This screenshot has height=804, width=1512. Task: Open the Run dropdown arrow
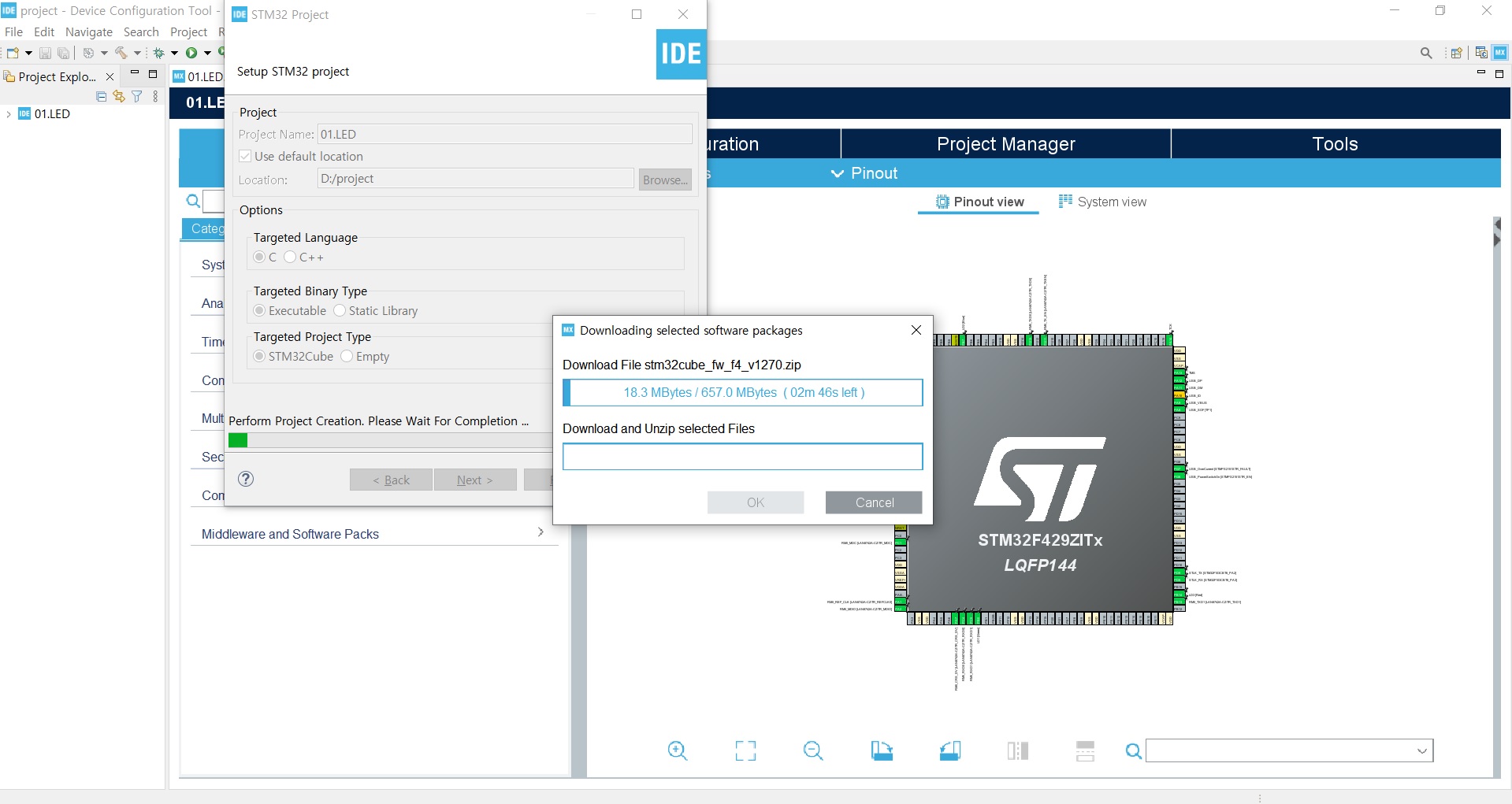(x=207, y=53)
